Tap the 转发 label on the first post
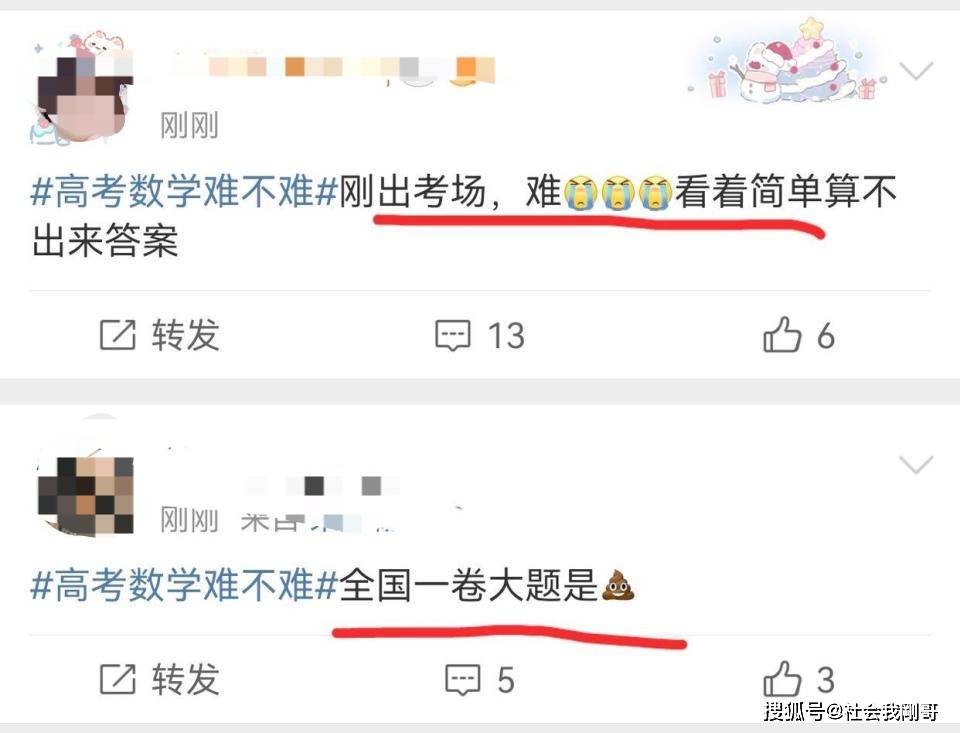The width and height of the screenshot is (960, 733). tap(186, 336)
